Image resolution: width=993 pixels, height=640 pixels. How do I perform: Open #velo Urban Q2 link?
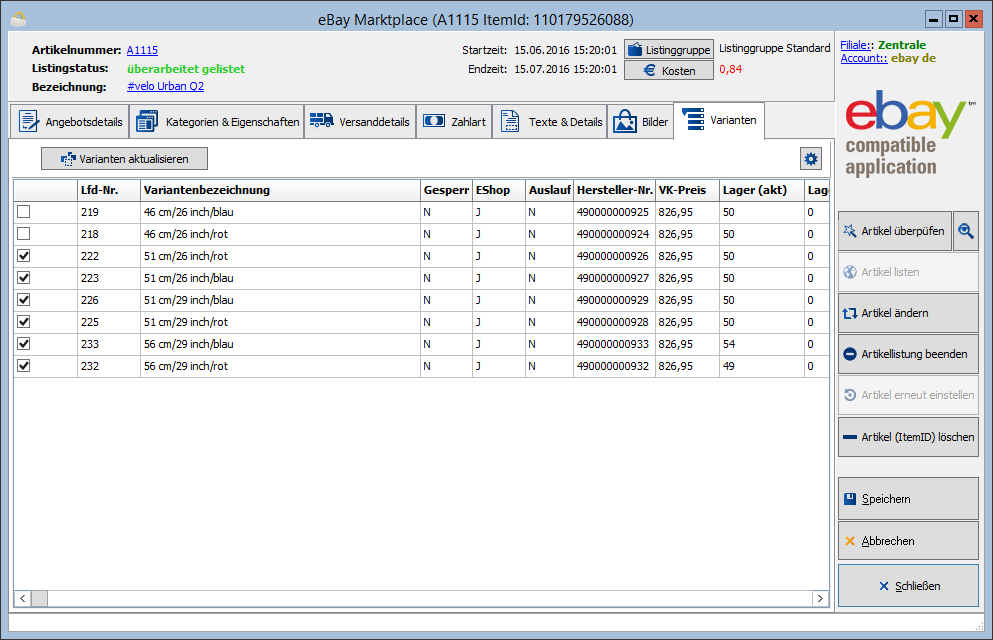click(165, 86)
